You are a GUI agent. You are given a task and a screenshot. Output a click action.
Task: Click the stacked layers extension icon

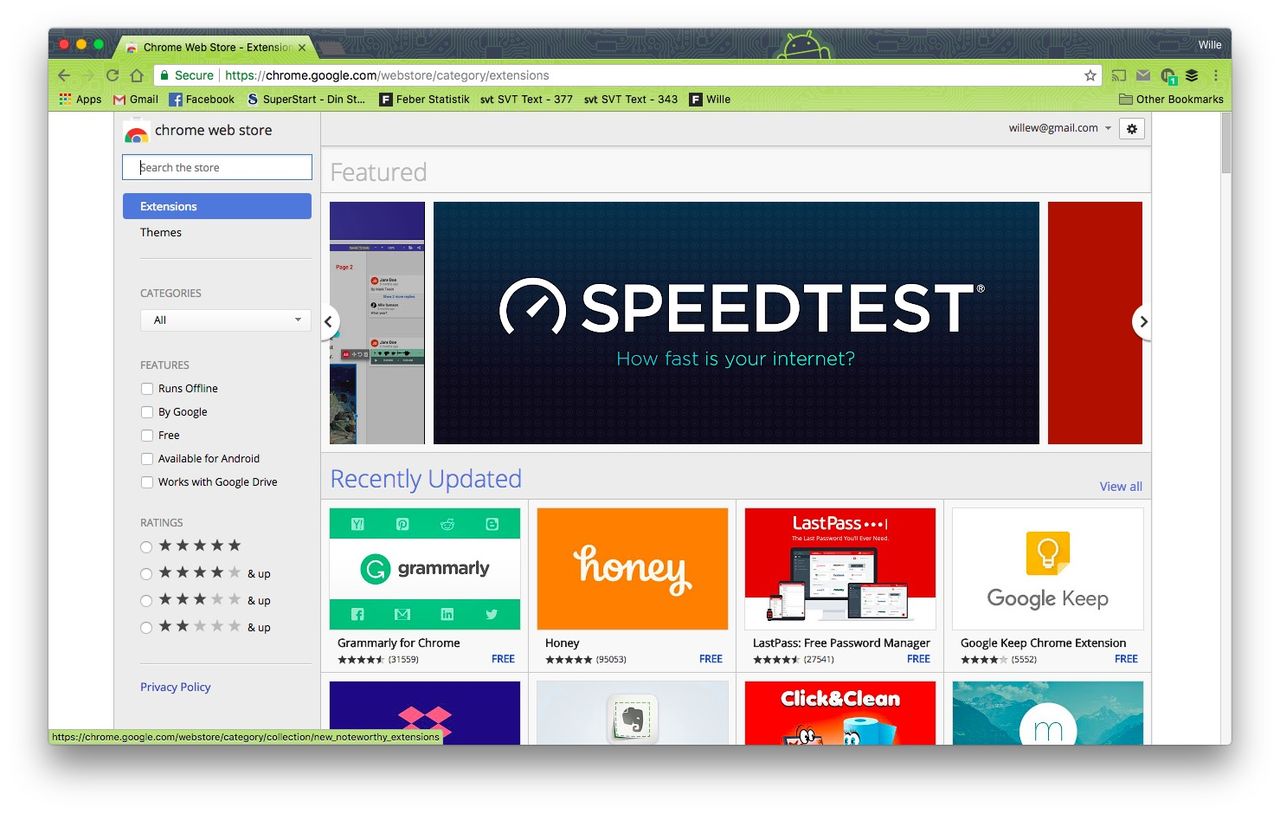1192,75
